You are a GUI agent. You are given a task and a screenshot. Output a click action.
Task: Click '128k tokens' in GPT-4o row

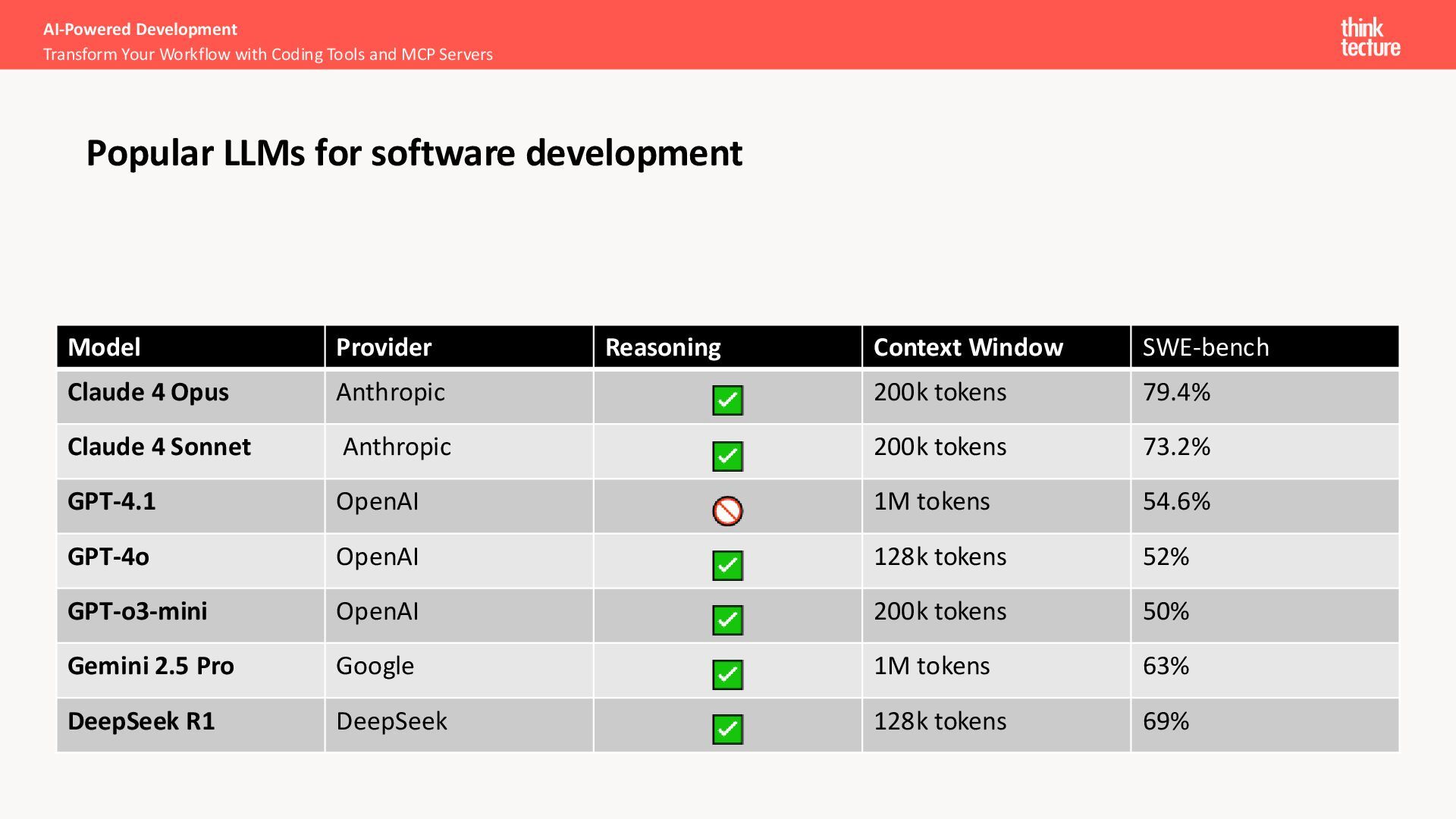click(940, 557)
